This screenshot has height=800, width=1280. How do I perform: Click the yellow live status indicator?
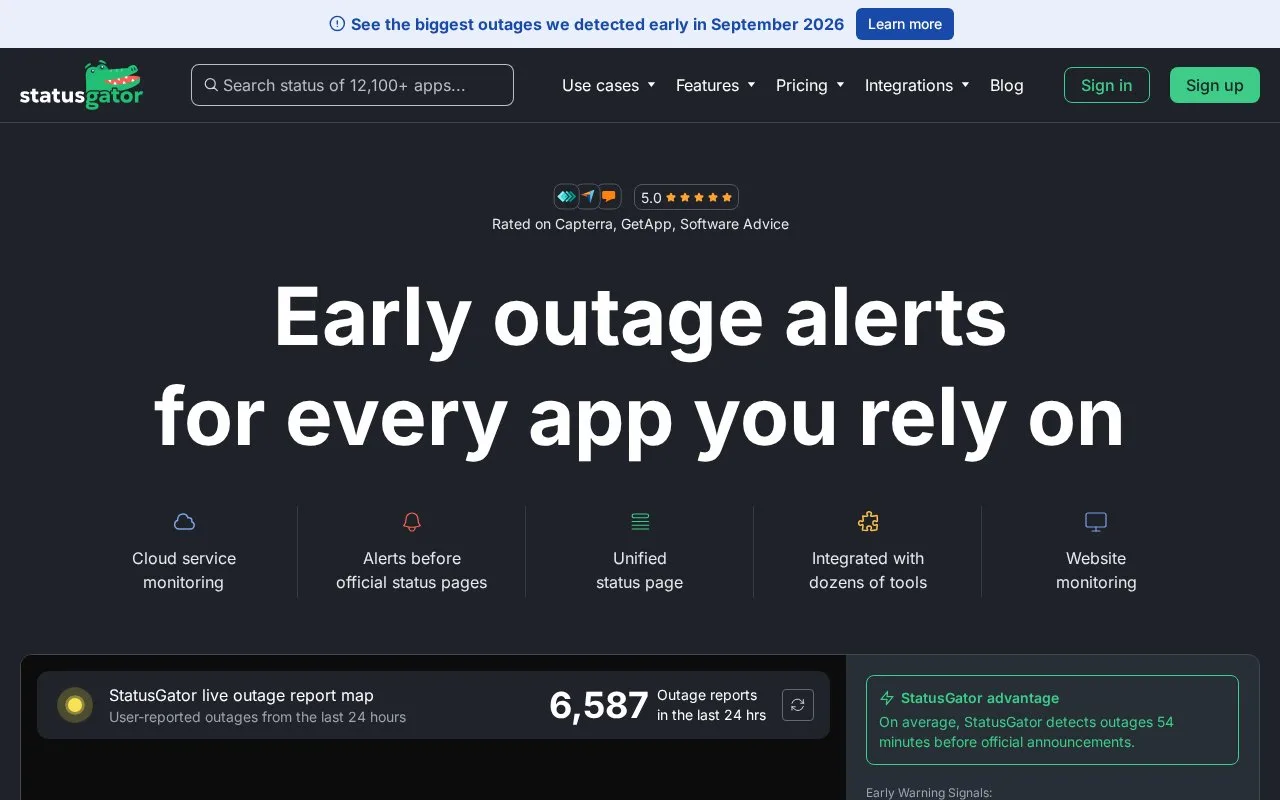(x=75, y=705)
